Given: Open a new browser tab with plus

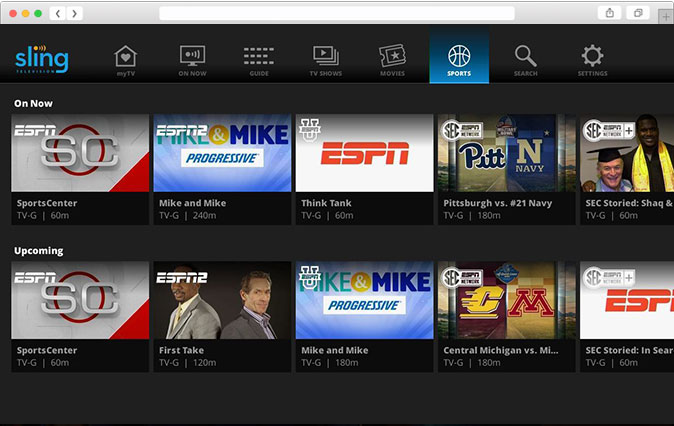Looking at the screenshot, I should click(x=666, y=17).
